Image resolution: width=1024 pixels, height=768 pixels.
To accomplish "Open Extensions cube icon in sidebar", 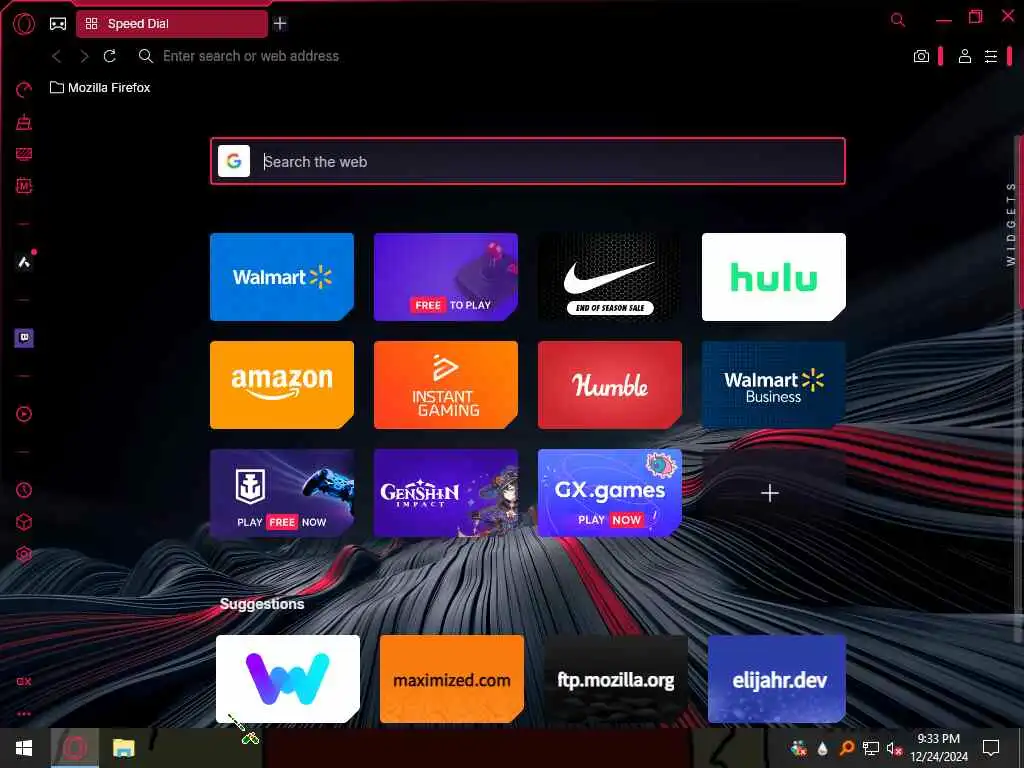I will click(x=24, y=522).
